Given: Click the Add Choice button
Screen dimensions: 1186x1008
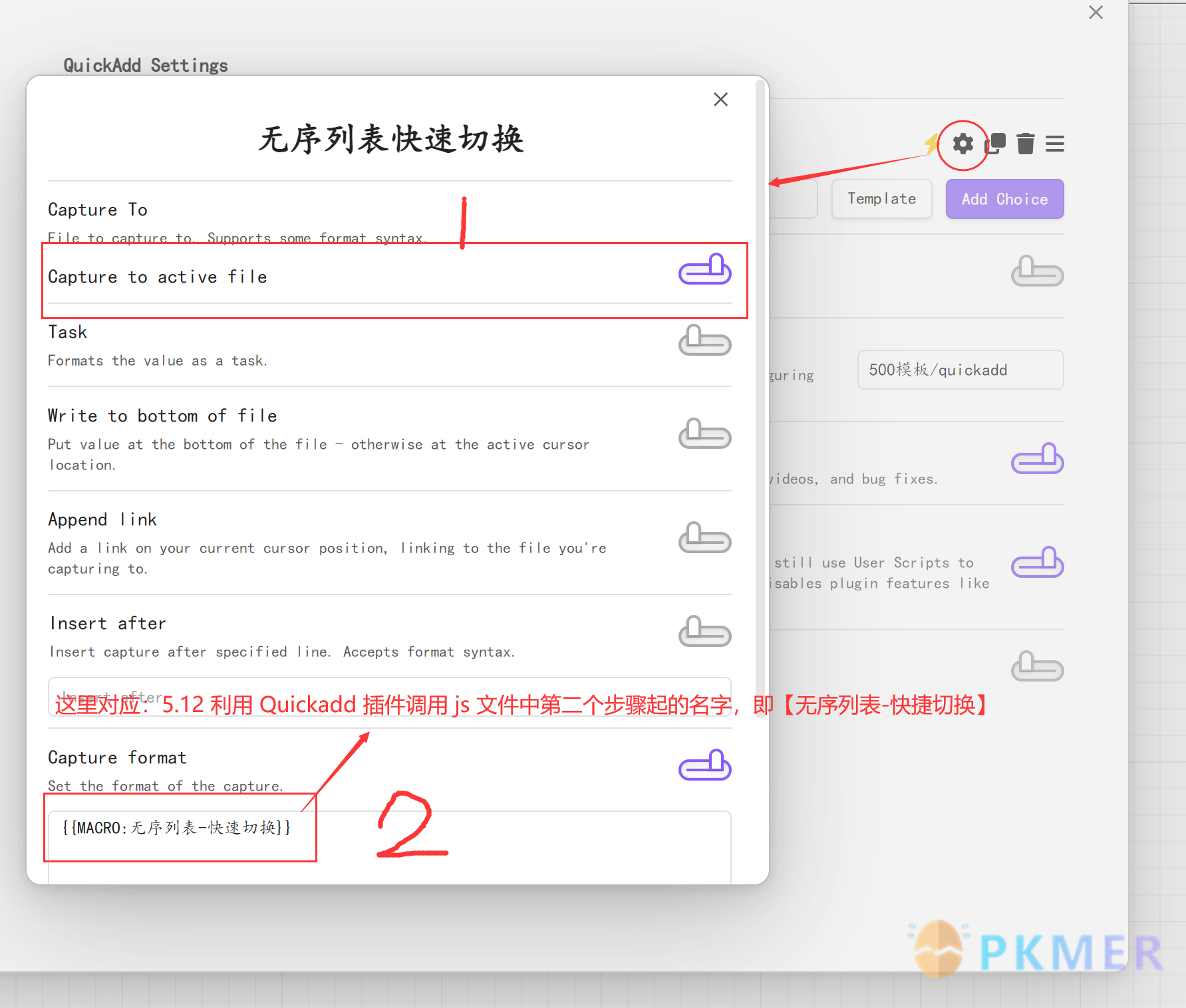Looking at the screenshot, I should coord(1004,198).
